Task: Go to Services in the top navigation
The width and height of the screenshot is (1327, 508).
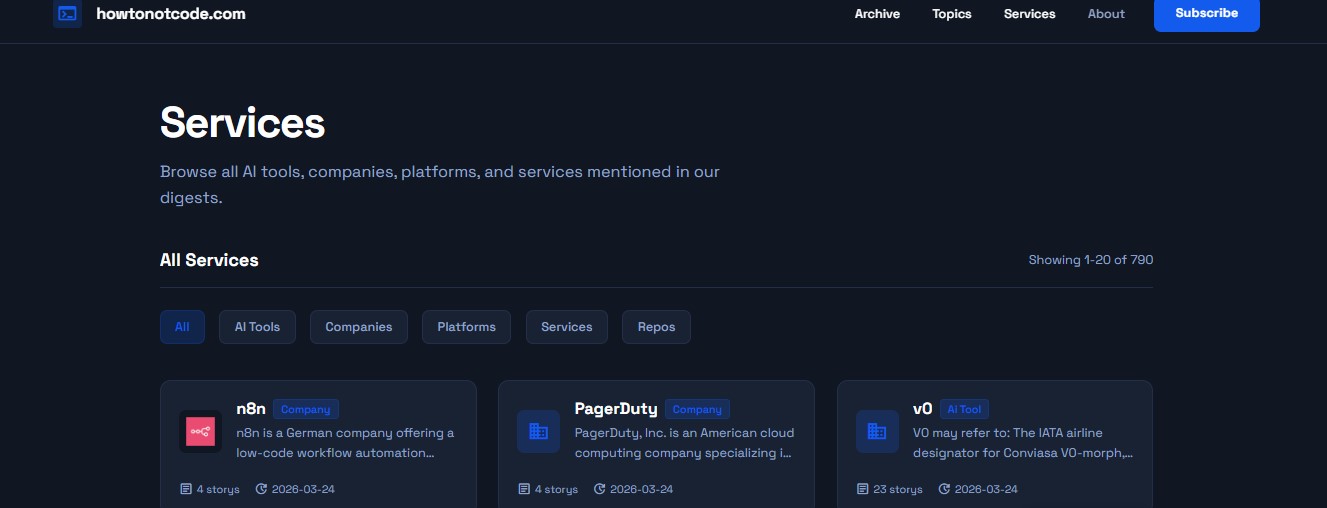Action: (x=1030, y=14)
